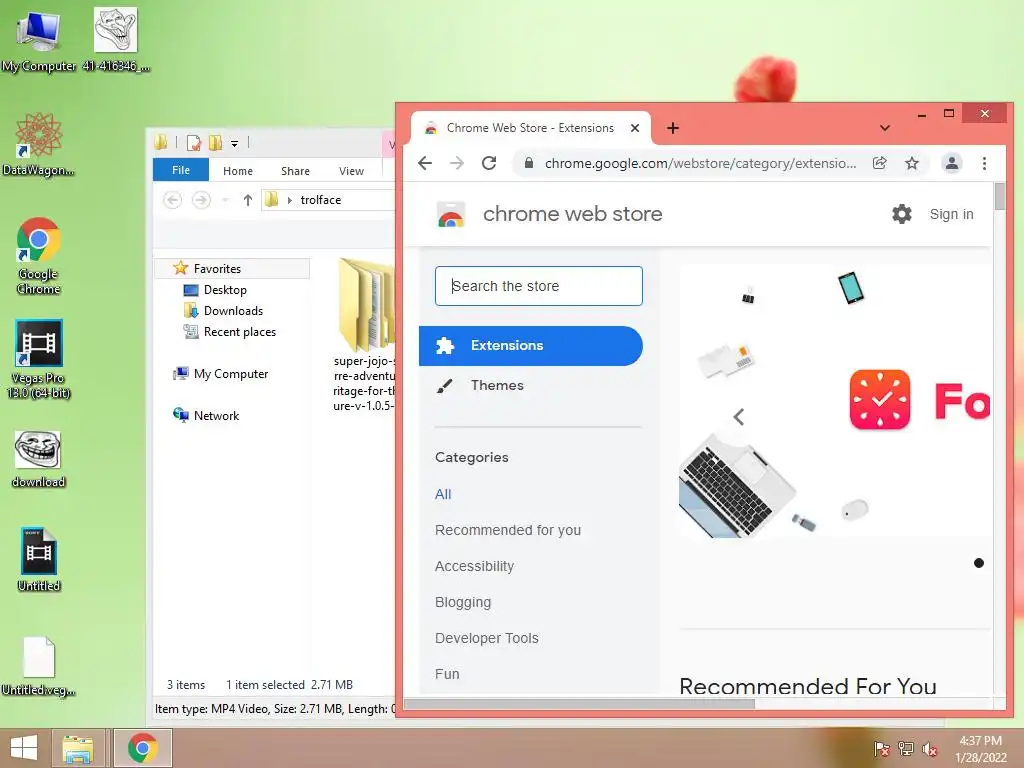Screen dimensions: 1024x768
Task: Click the red clock app banner
Action: click(x=880, y=400)
